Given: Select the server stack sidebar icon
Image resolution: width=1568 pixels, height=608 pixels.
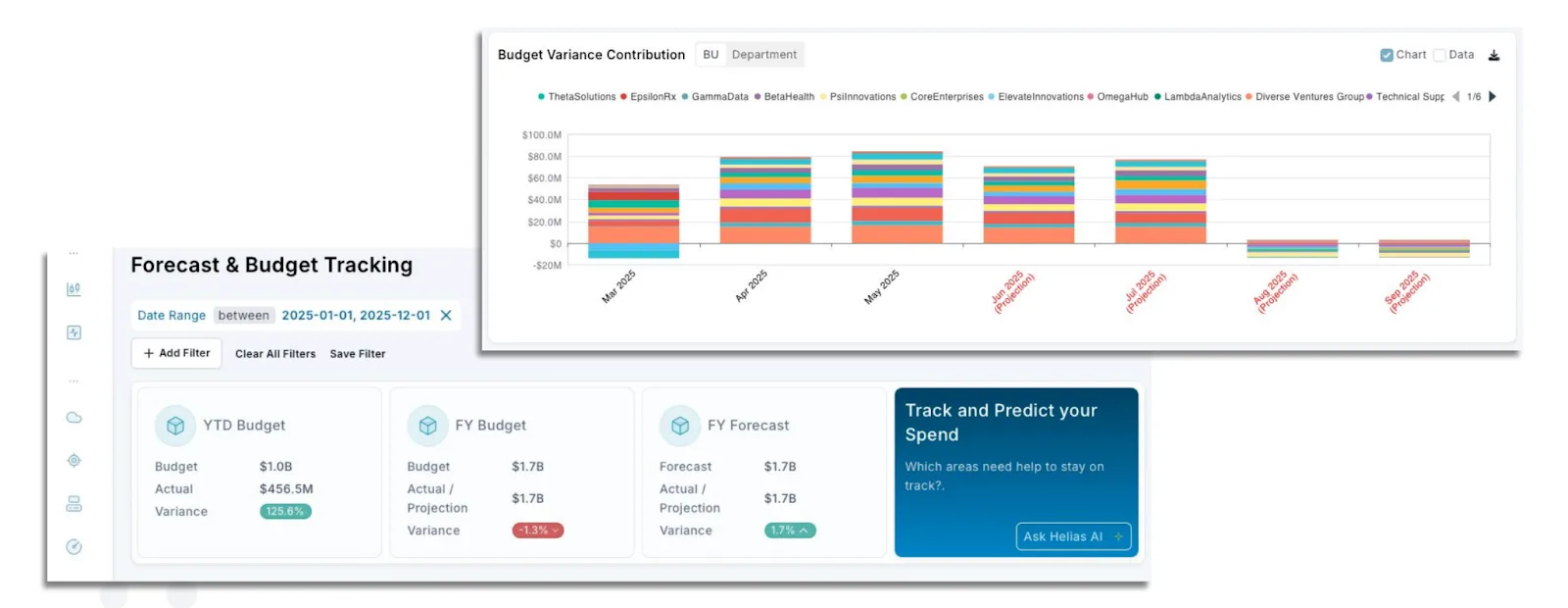Looking at the screenshot, I should [x=73, y=504].
